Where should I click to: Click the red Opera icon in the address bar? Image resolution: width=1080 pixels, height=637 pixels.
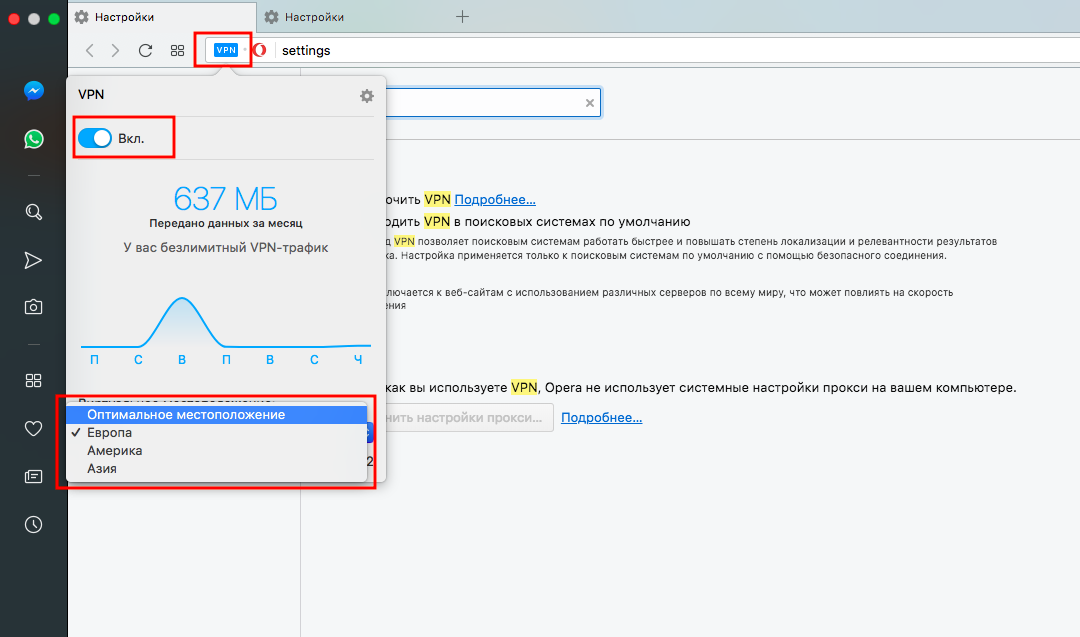click(x=260, y=50)
